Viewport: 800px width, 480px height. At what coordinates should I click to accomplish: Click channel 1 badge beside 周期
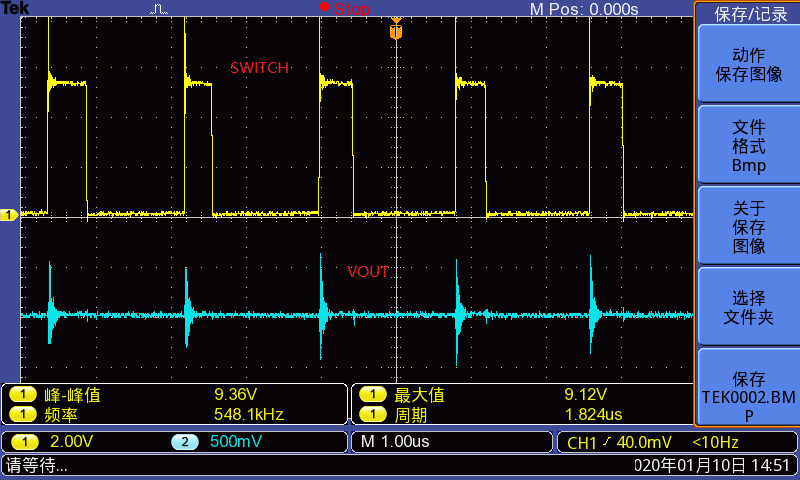pos(373,414)
